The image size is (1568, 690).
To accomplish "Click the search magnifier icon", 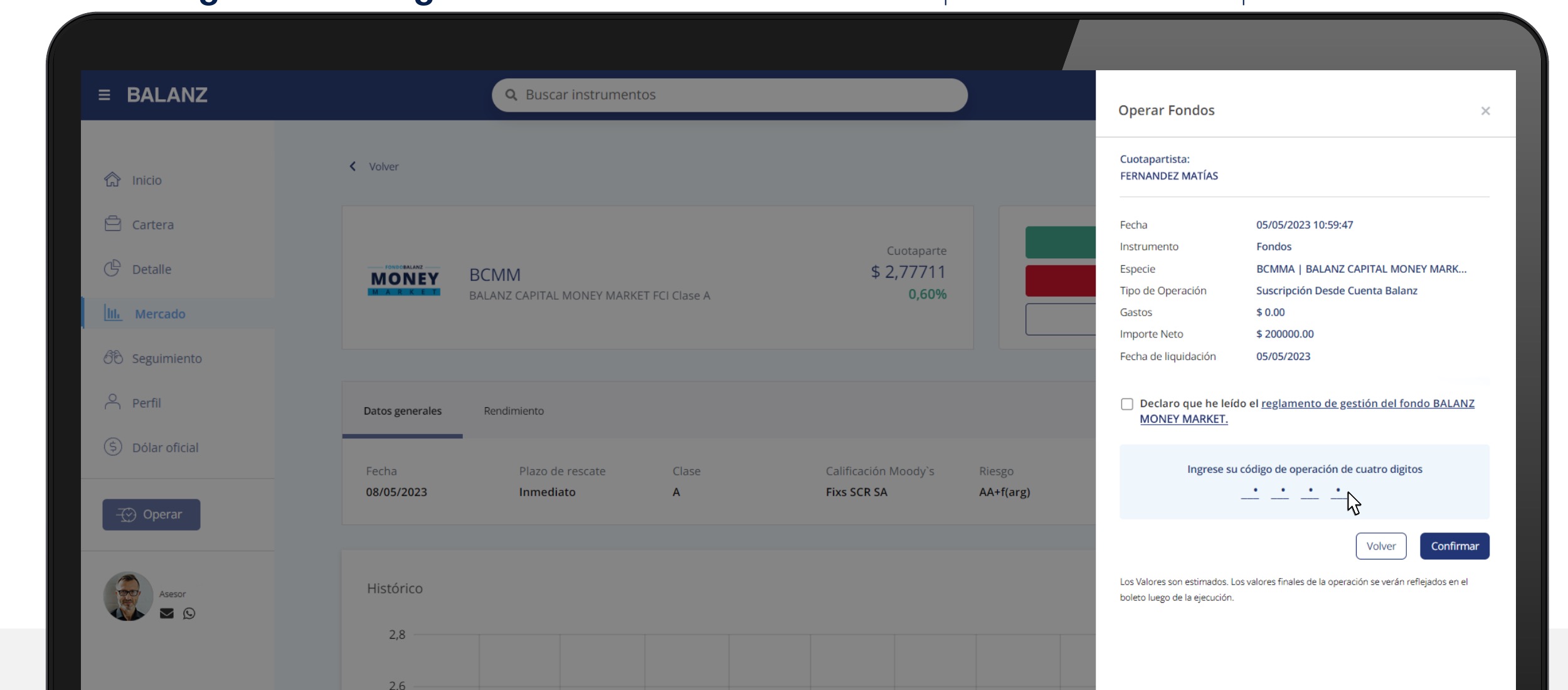I will pos(511,95).
